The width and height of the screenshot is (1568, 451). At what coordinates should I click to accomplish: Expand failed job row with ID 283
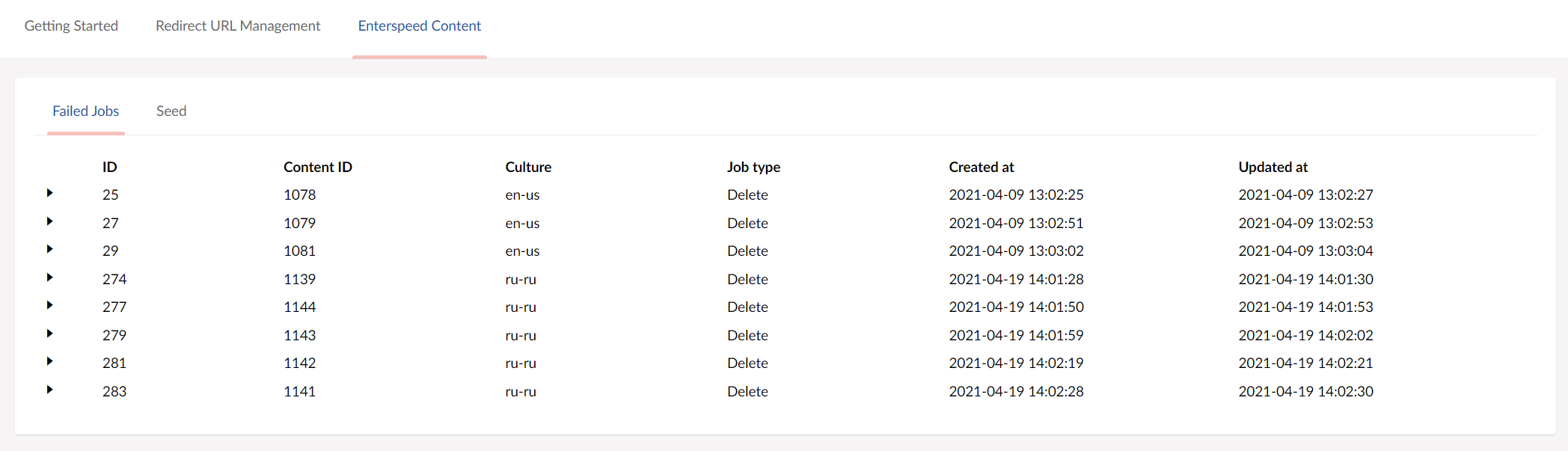tap(49, 390)
